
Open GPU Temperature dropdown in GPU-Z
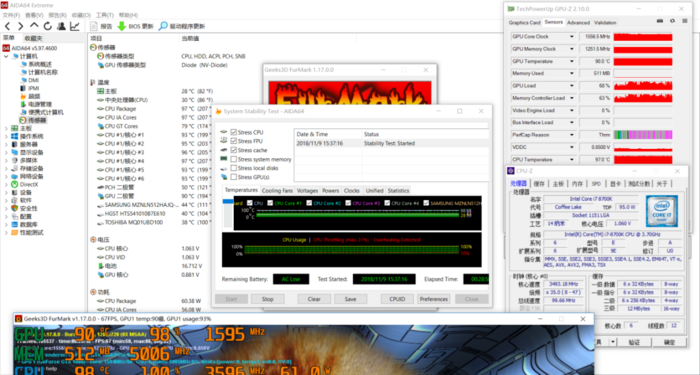pos(572,61)
